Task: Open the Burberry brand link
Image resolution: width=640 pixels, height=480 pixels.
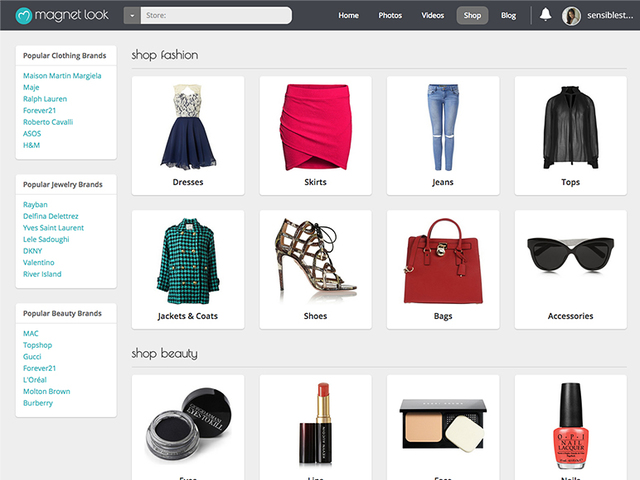Action: [x=38, y=403]
